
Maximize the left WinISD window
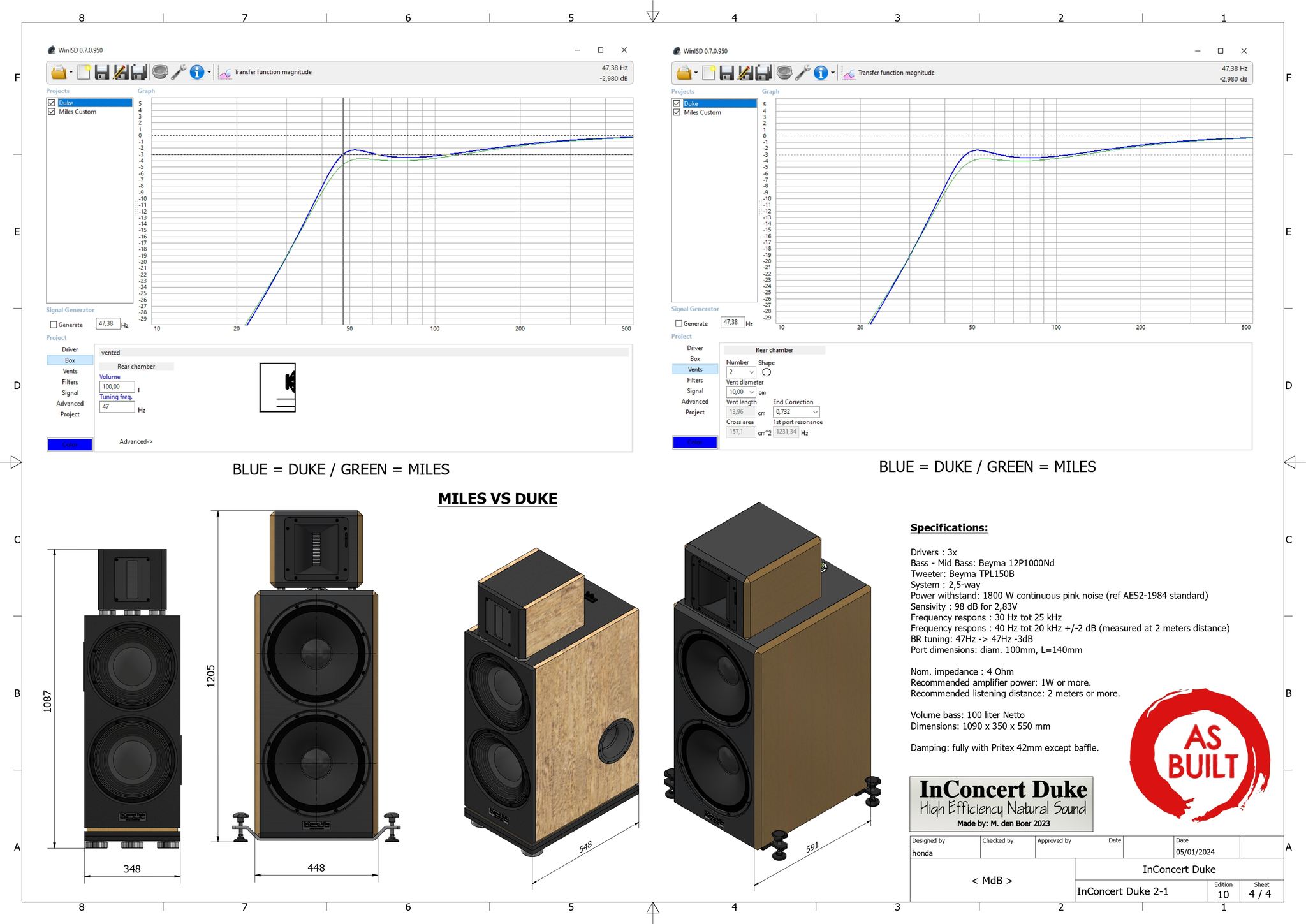coord(600,50)
